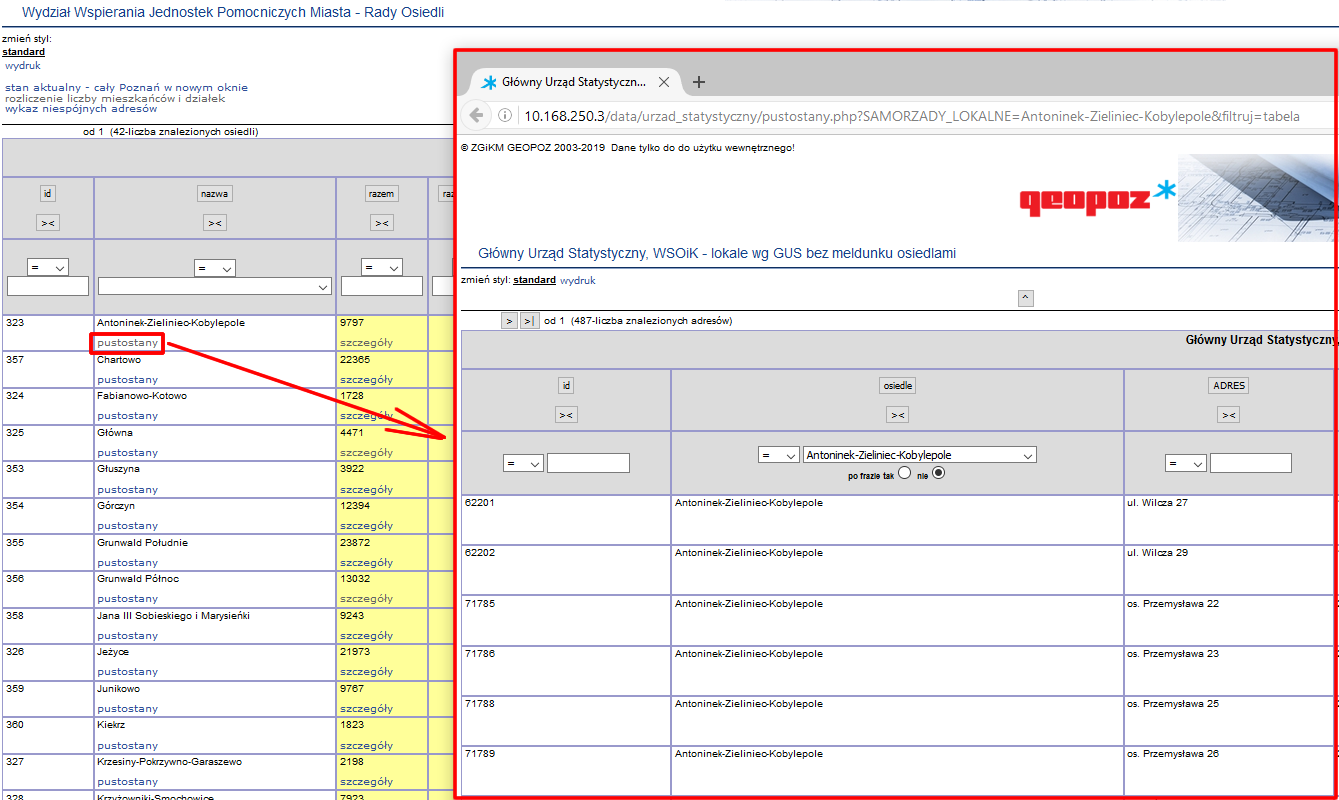Screen dimensions: 1339x800
Task: Click the id filter input field in popup
Action: point(588,463)
